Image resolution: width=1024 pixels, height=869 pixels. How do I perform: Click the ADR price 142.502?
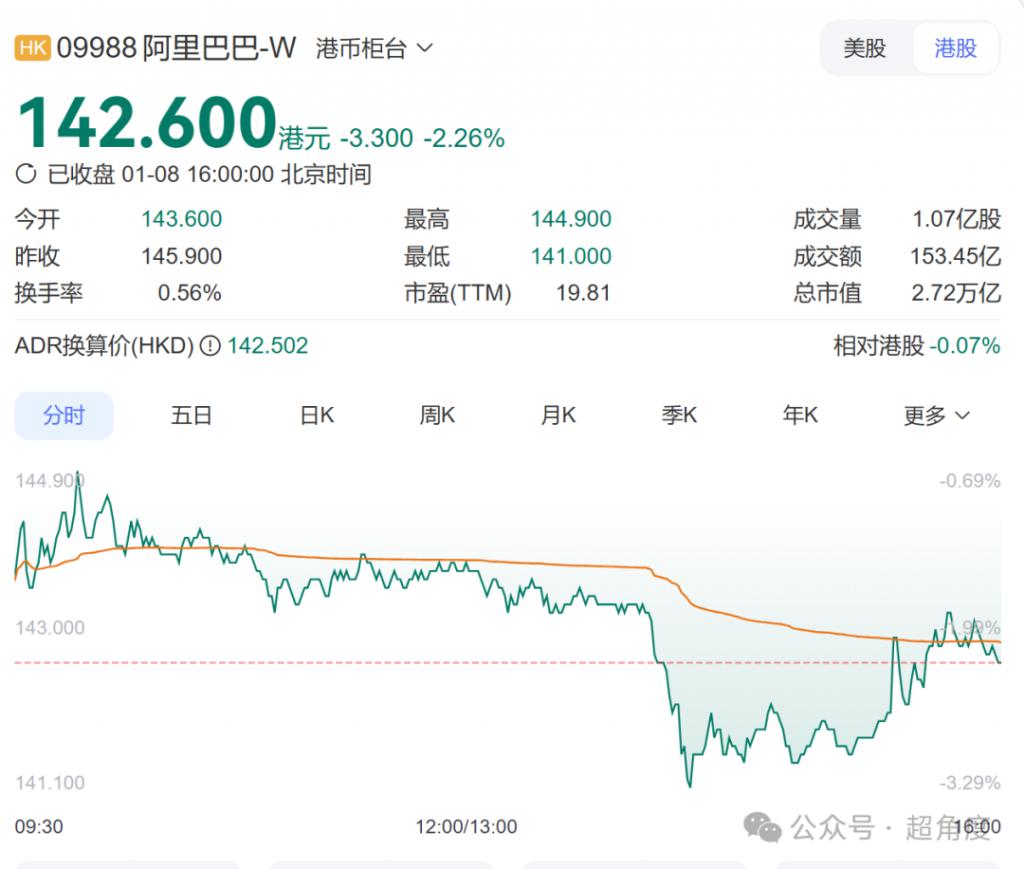[x=268, y=345]
